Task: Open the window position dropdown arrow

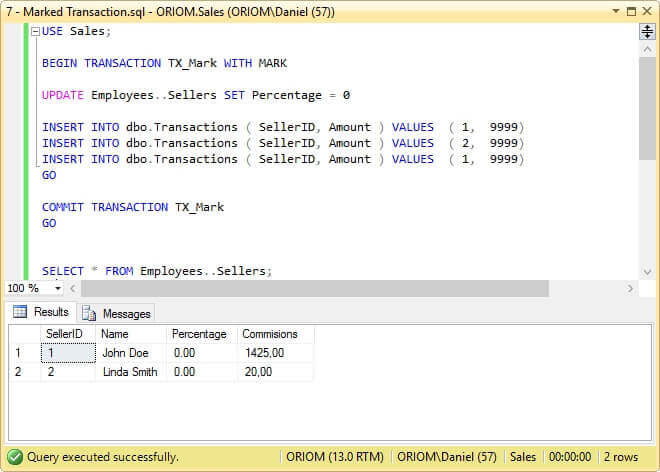Action: pyautogui.click(x=616, y=11)
